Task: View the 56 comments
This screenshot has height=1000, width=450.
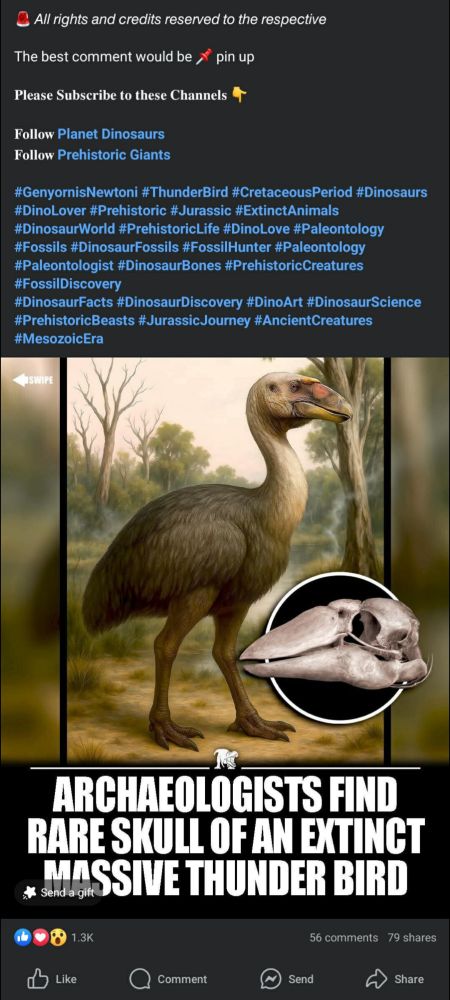Action: coord(344,937)
